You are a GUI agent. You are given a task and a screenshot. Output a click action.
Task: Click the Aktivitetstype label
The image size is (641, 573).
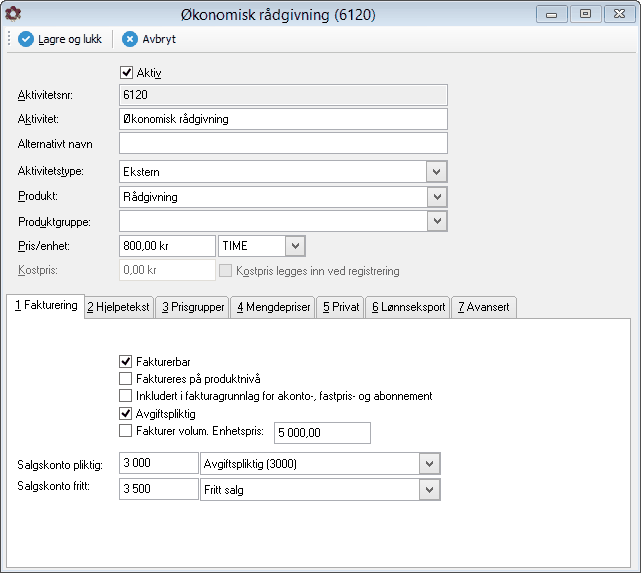coord(51,171)
